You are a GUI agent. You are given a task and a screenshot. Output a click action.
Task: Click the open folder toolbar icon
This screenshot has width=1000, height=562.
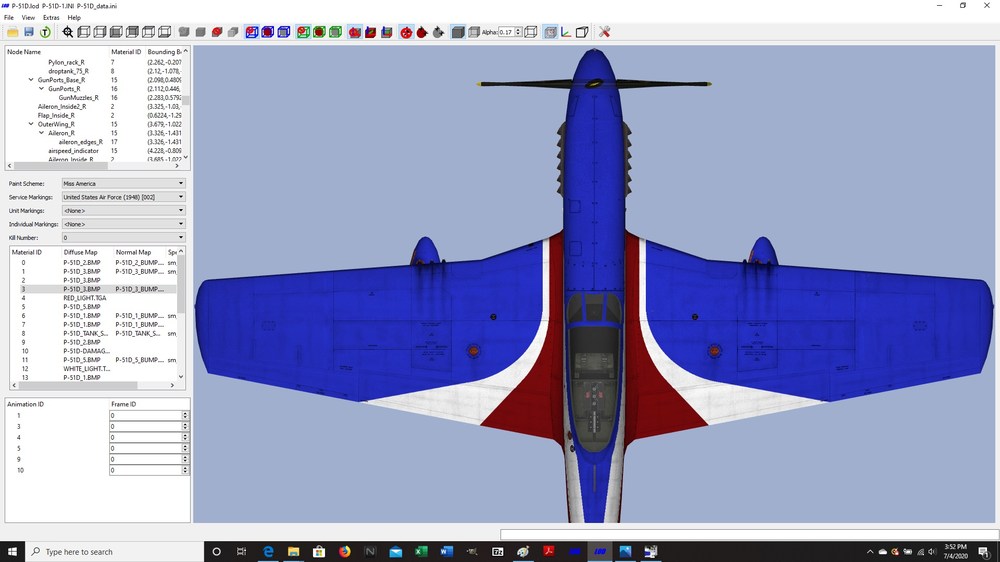pyautogui.click(x=13, y=32)
